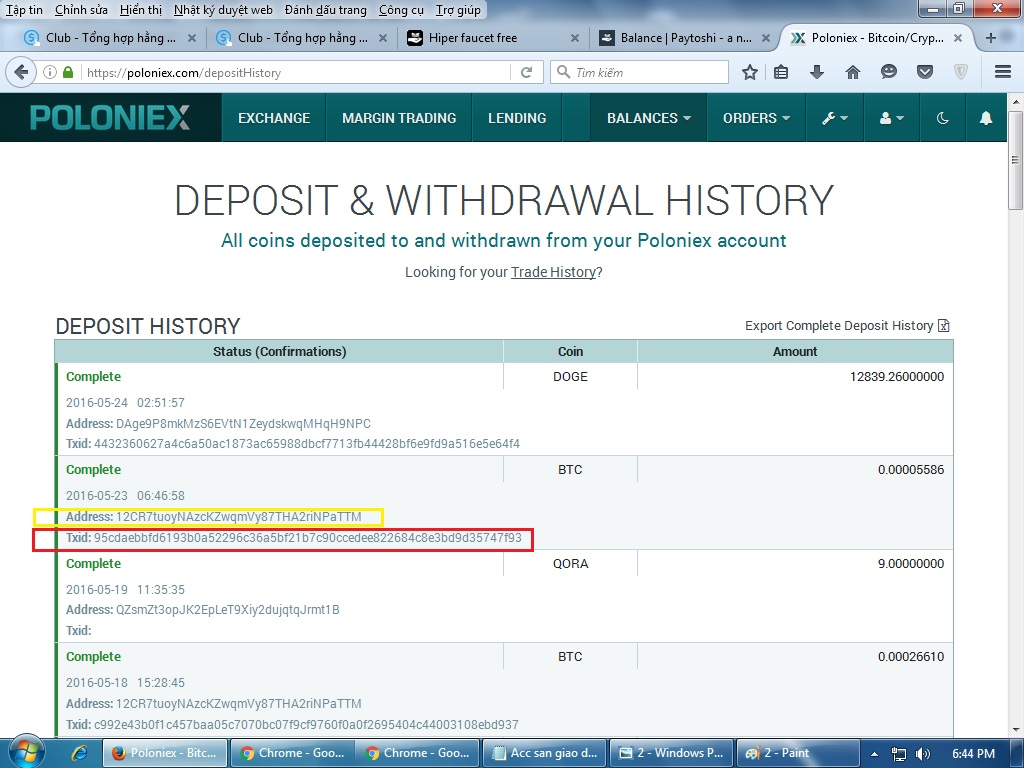Click the taskbar clock 6:44 PM
1024x768 pixels.
(x=974, y=754)
